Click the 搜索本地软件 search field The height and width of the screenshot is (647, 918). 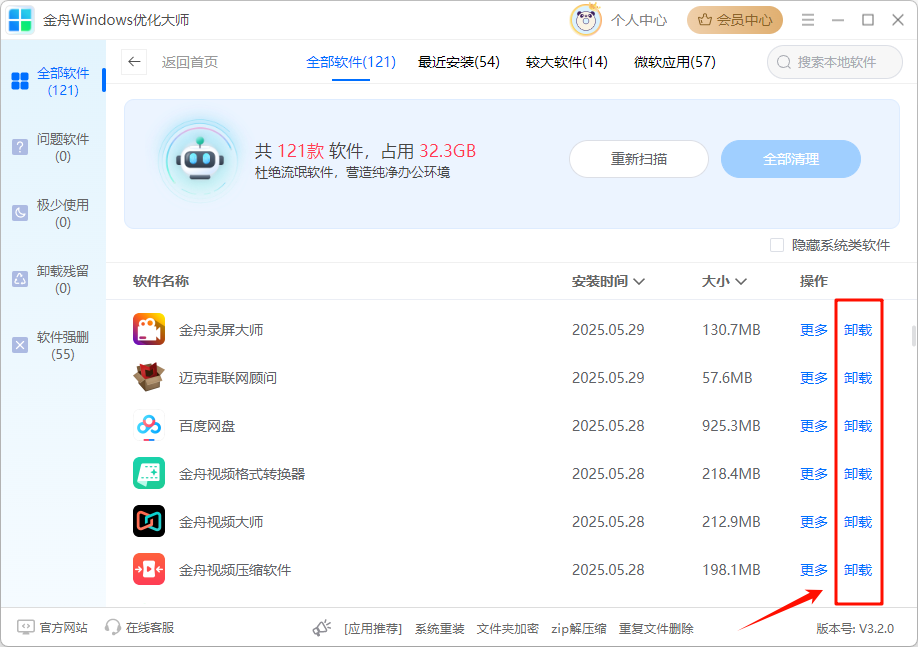coord(835,62)
